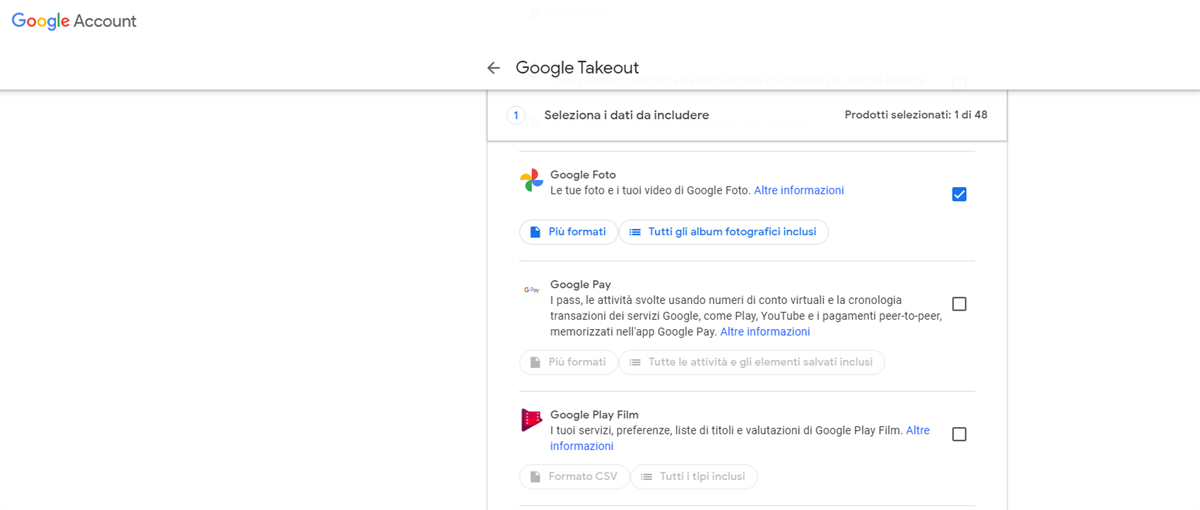Click the Seleziona i dati da includere header
This screenshot has height=510, width=1200.
pyautogui.click(x=626, y=116)
